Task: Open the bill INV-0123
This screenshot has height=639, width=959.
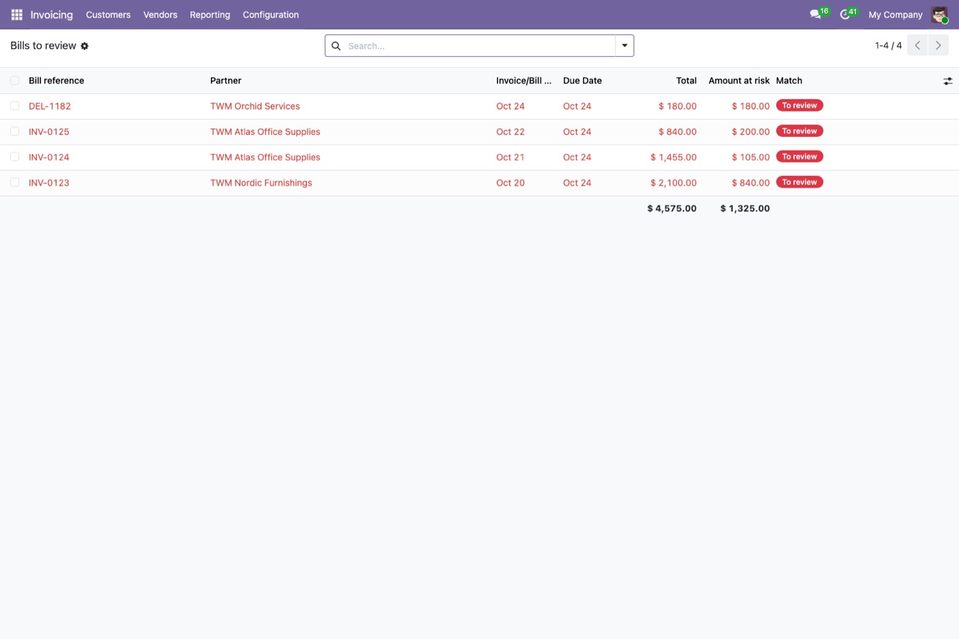Action: (x=49, y=183)
